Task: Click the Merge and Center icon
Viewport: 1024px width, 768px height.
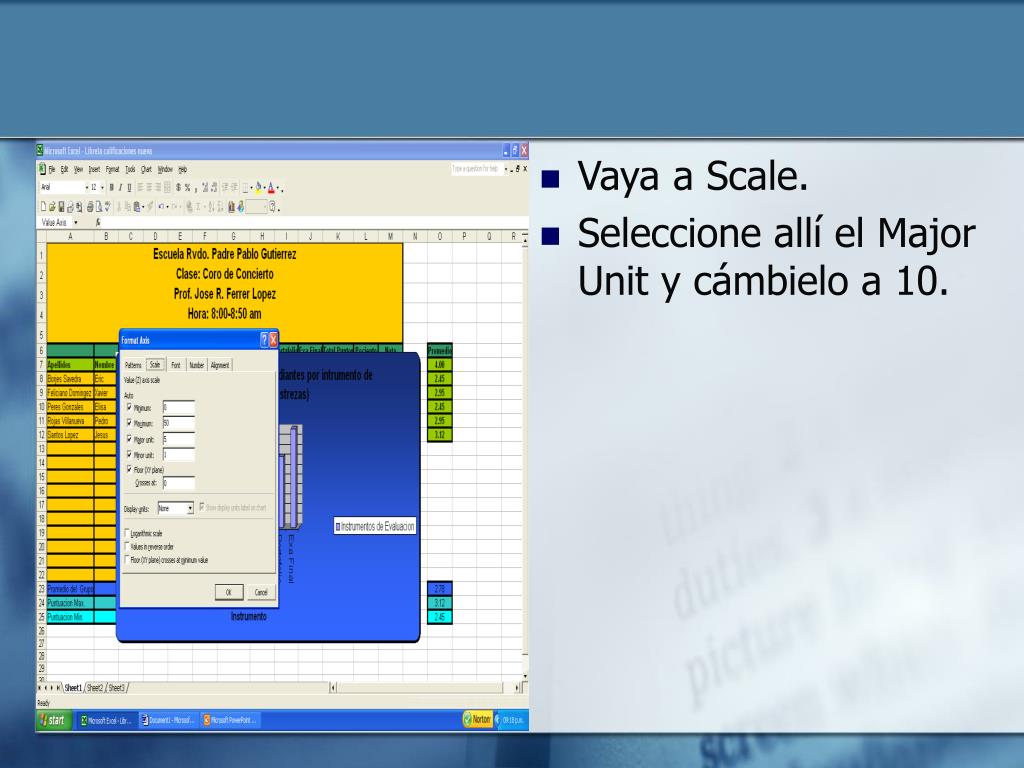Action: (167, 187)
